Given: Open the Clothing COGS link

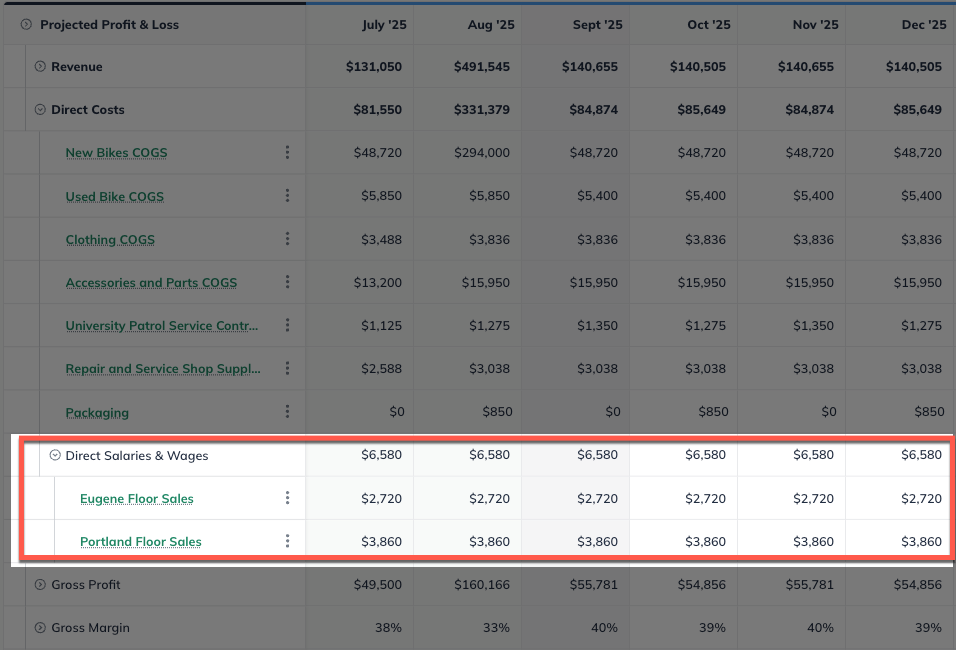Looking at the screenshot, I should 110,240.
